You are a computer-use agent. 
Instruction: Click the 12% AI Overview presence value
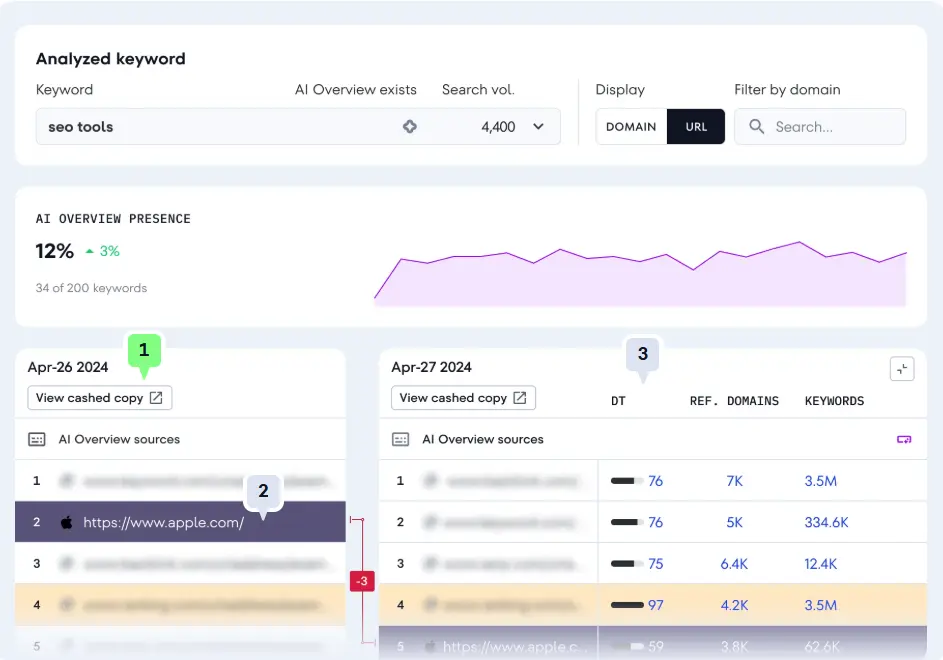[x=55, y=251]
